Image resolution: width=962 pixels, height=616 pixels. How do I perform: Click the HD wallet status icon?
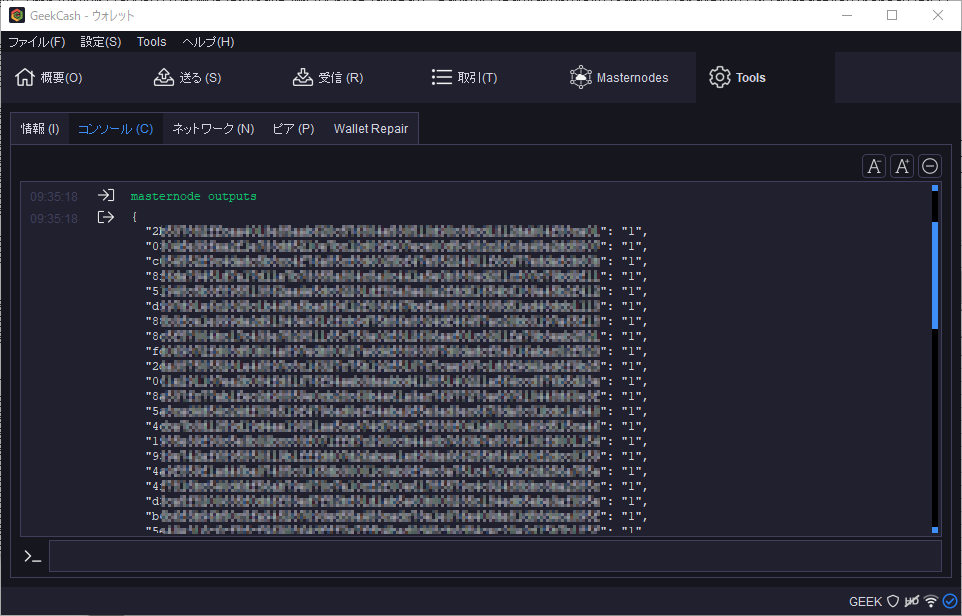(x=912, y=601)
